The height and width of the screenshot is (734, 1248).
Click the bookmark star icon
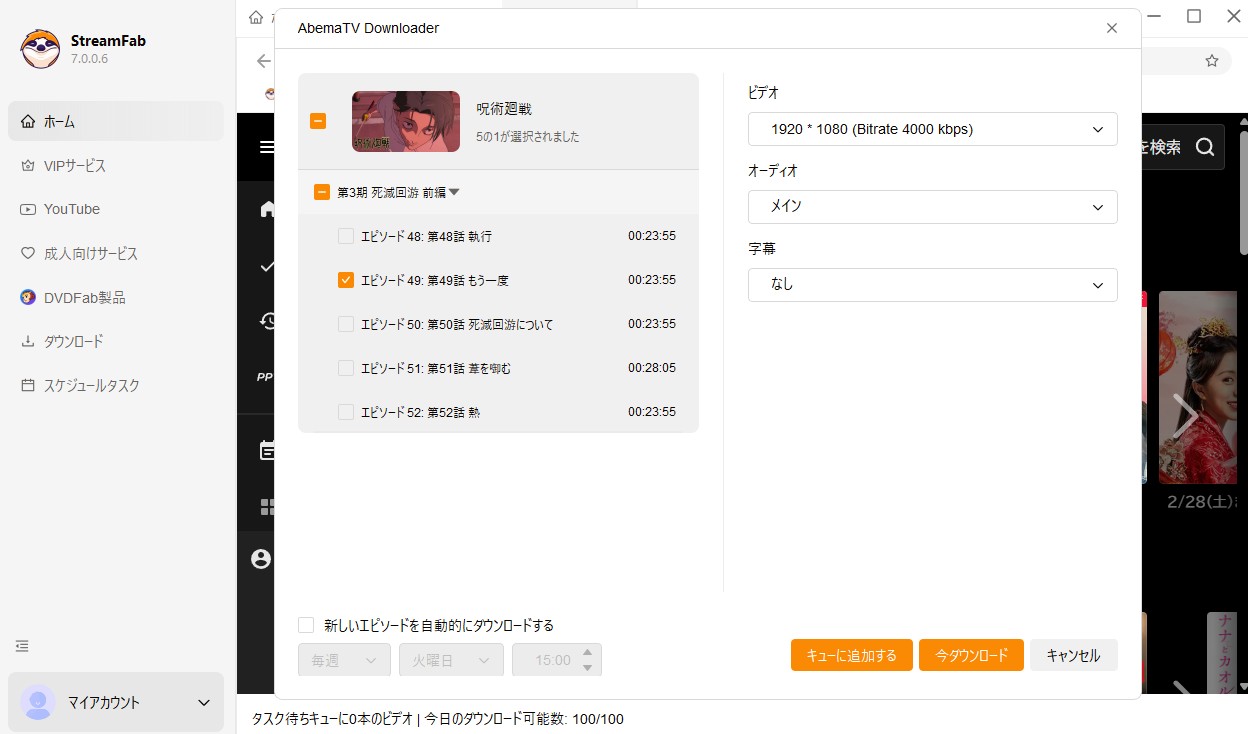[x=1211, y=61]
